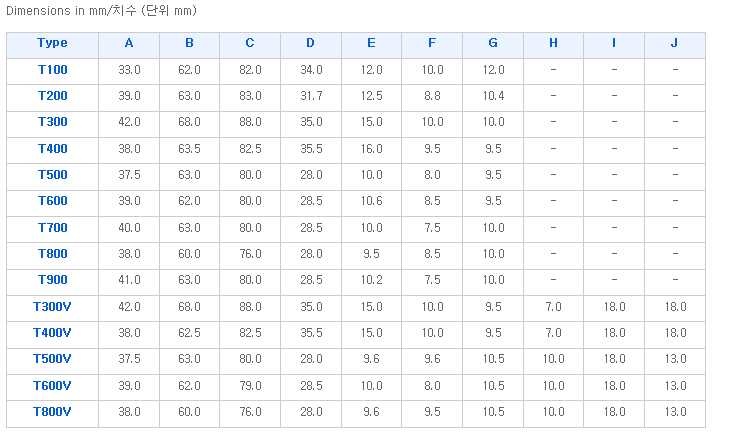Image resolution: width=729 pixels, height=439 pixels.
Task: Click column header J
Action: tap(674, 43)
